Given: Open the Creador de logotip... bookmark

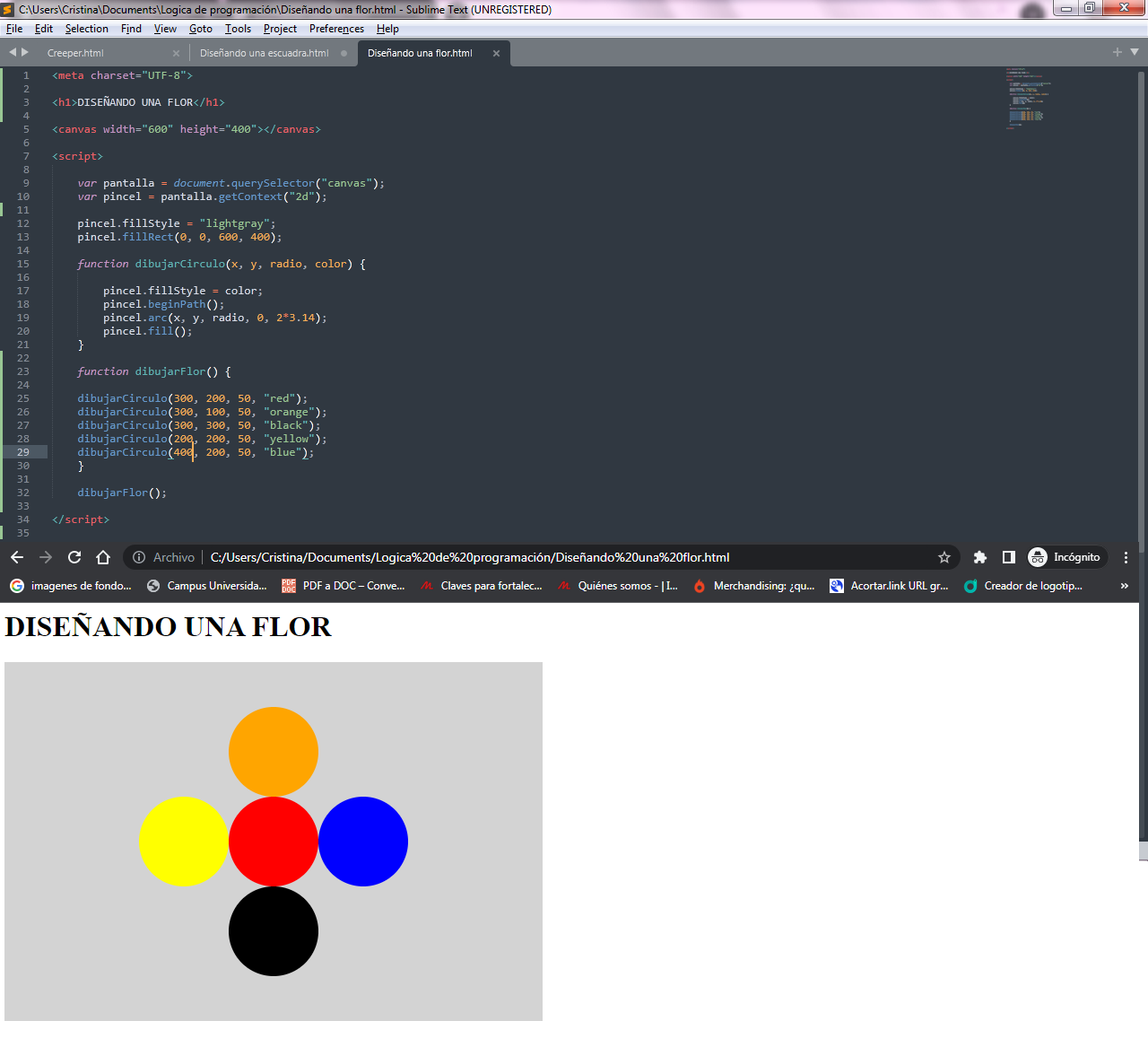Looking at the screenshot, I should point(1023,586).
